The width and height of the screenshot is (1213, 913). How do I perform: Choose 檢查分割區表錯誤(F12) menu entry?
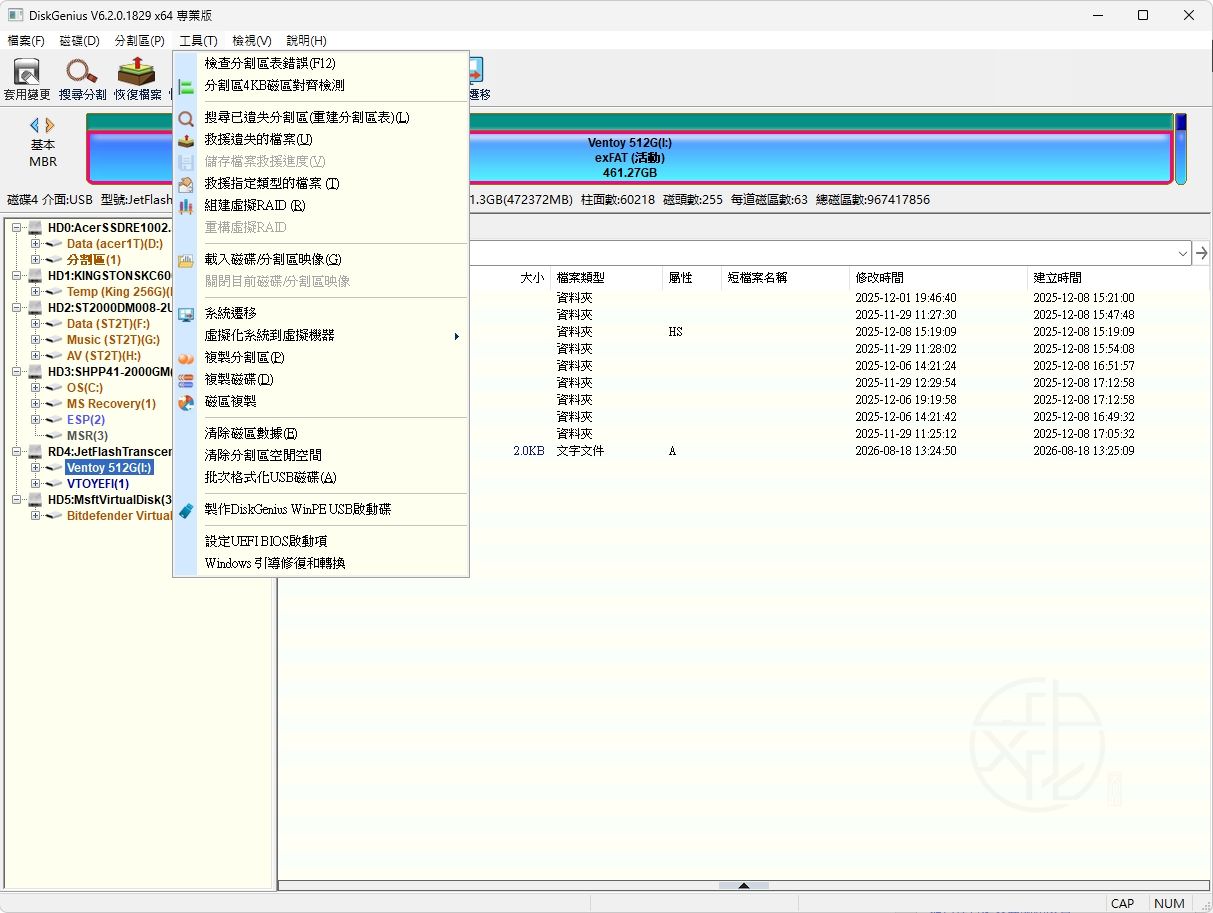point(321,63)
